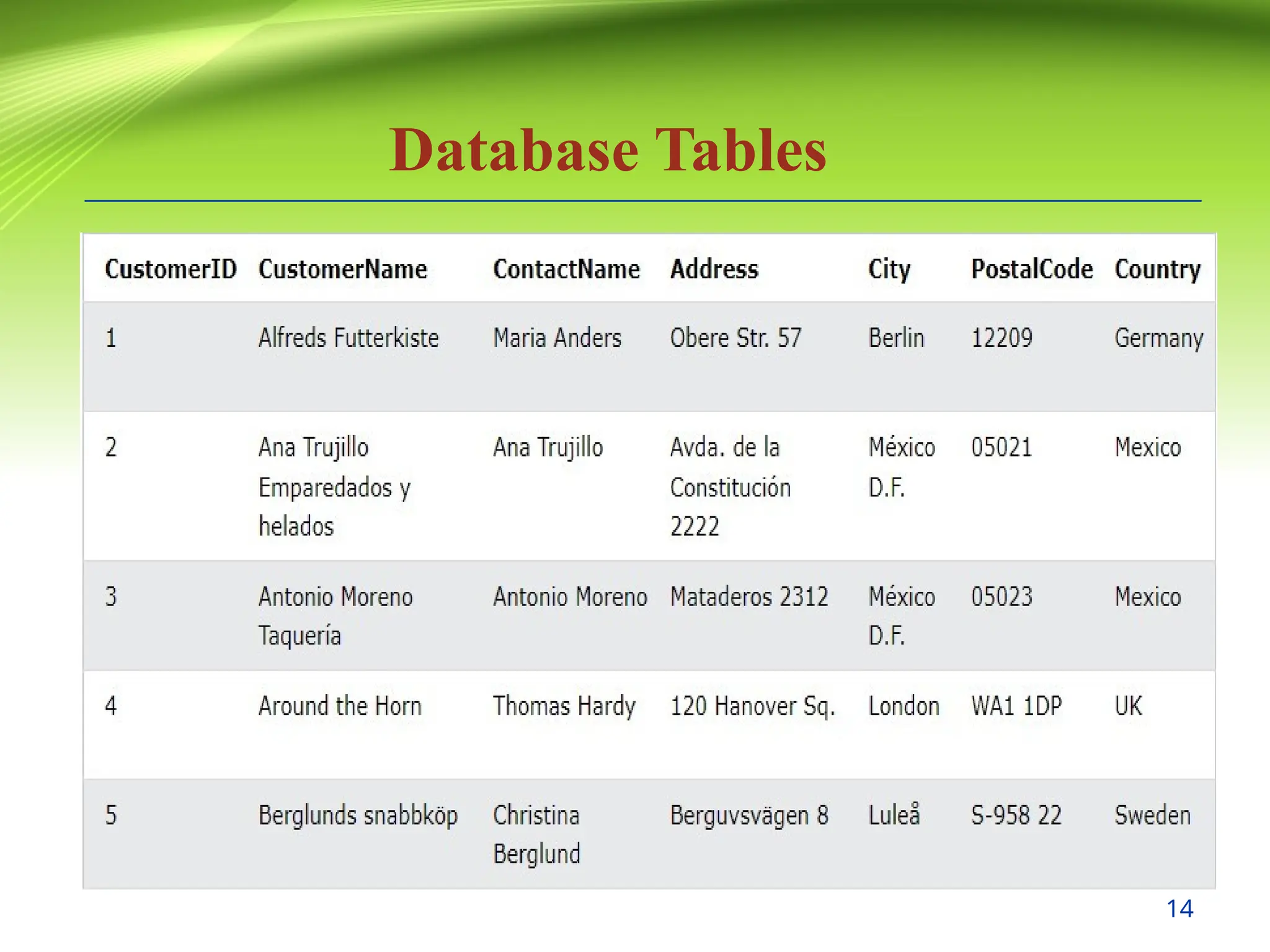
Task: Click postal code 'WA1 1DP'
Action: point(1016,706)
